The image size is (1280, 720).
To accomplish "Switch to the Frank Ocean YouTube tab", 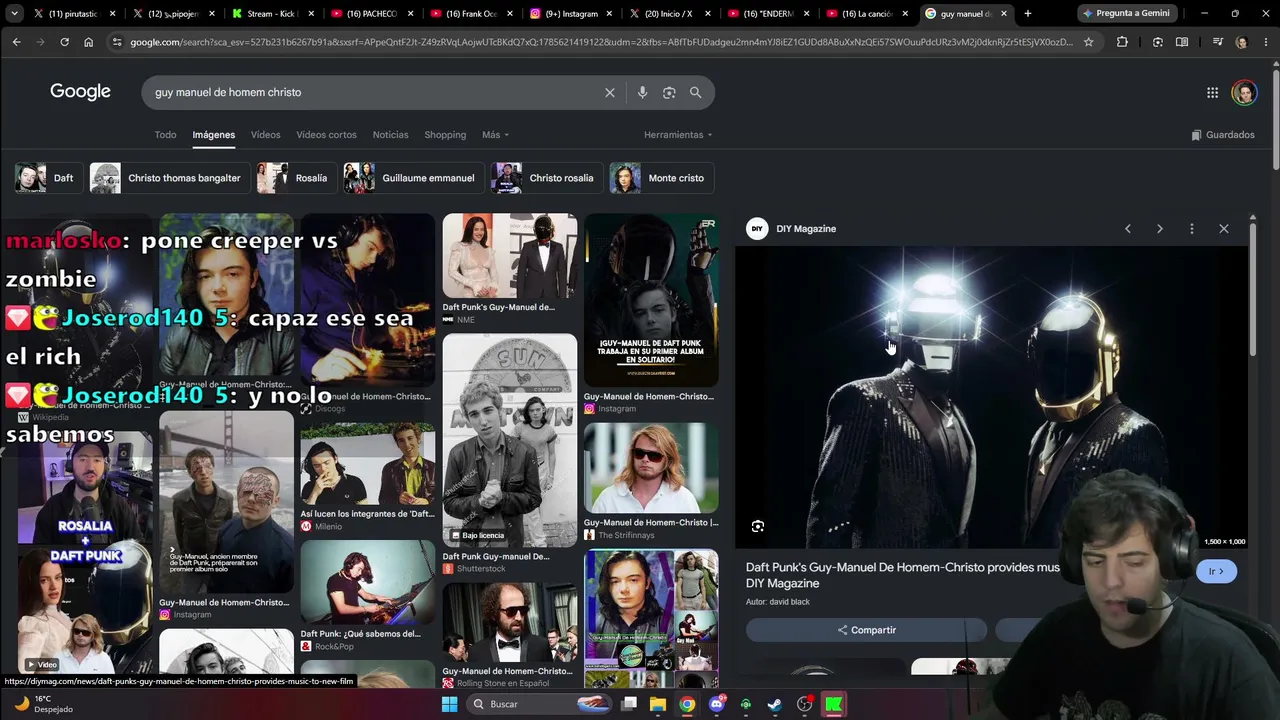I will point(471,14).
